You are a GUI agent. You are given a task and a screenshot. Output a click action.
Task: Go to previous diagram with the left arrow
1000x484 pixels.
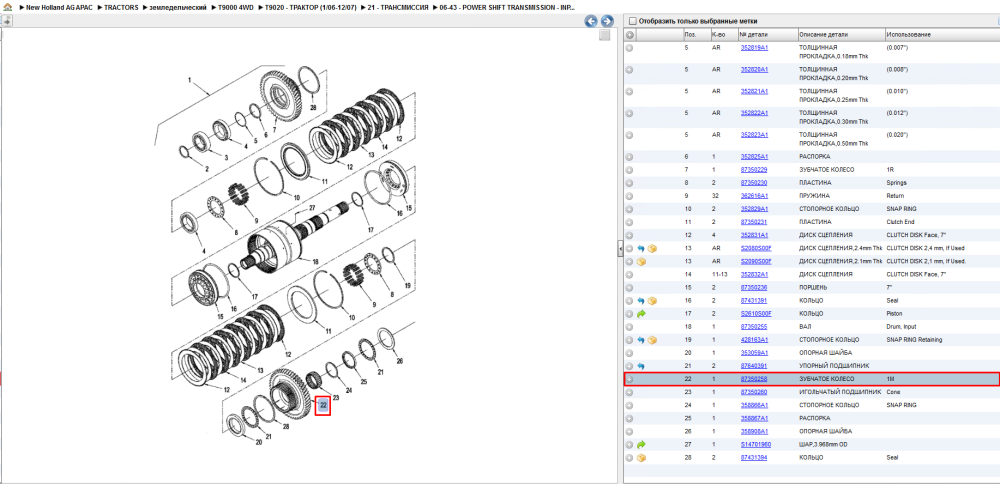coord(591,21)
